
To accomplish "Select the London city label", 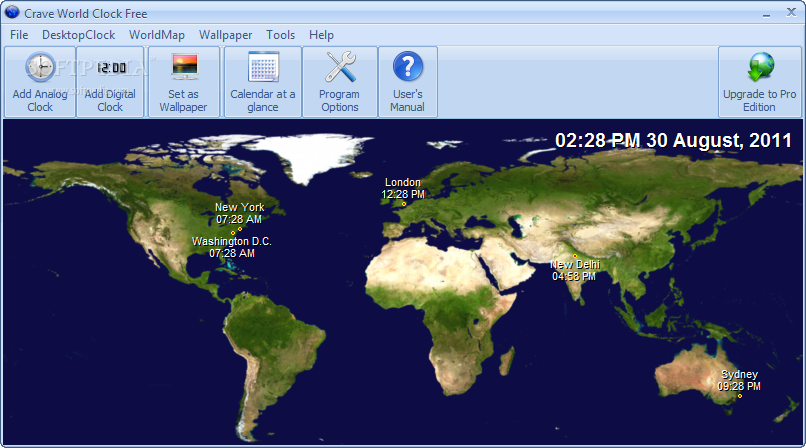I will 403,182.
